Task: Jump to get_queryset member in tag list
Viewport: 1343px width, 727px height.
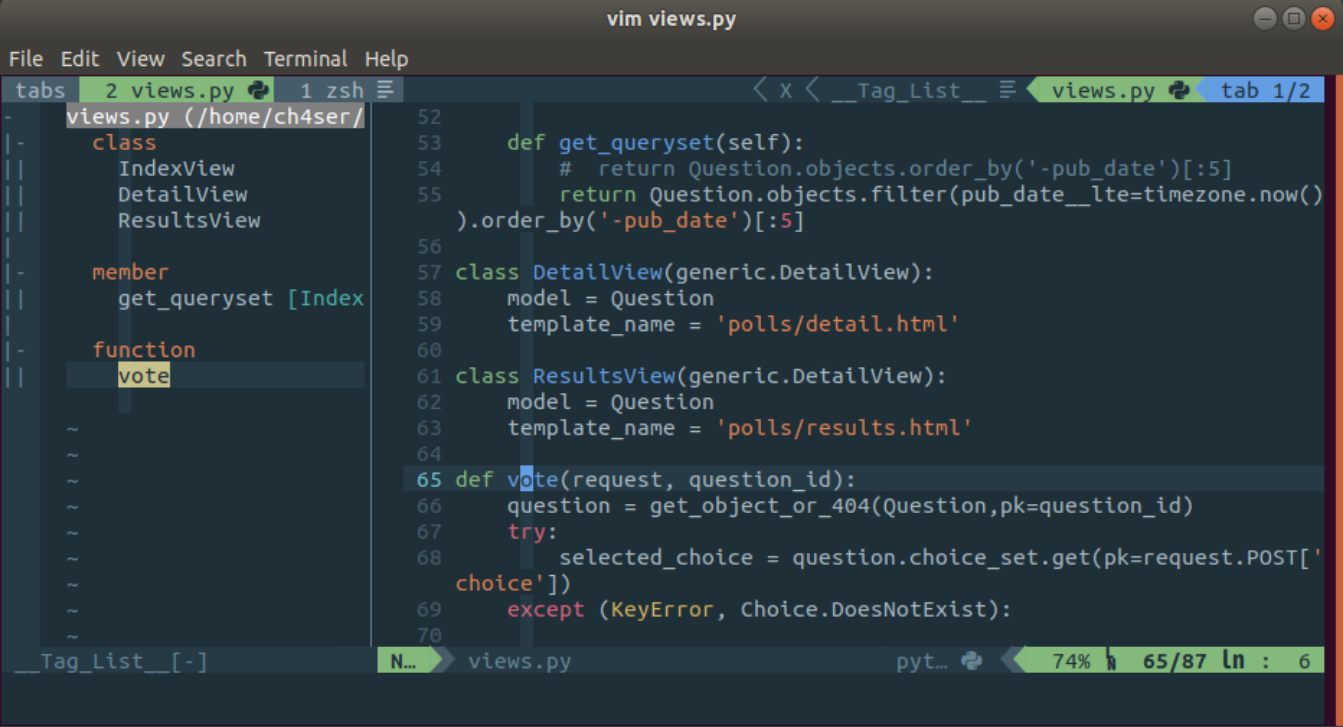Action: (x=241, y=298)
